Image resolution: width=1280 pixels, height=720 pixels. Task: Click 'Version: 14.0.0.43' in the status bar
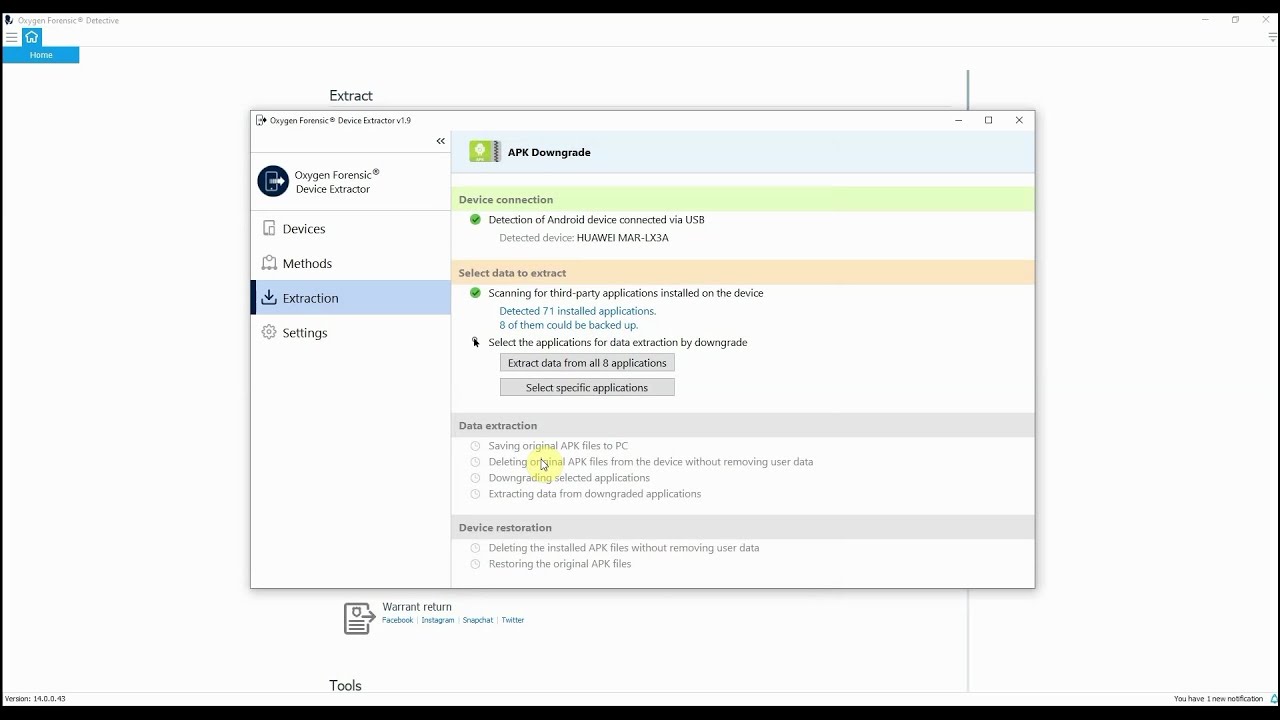click(x=35, y=699)
